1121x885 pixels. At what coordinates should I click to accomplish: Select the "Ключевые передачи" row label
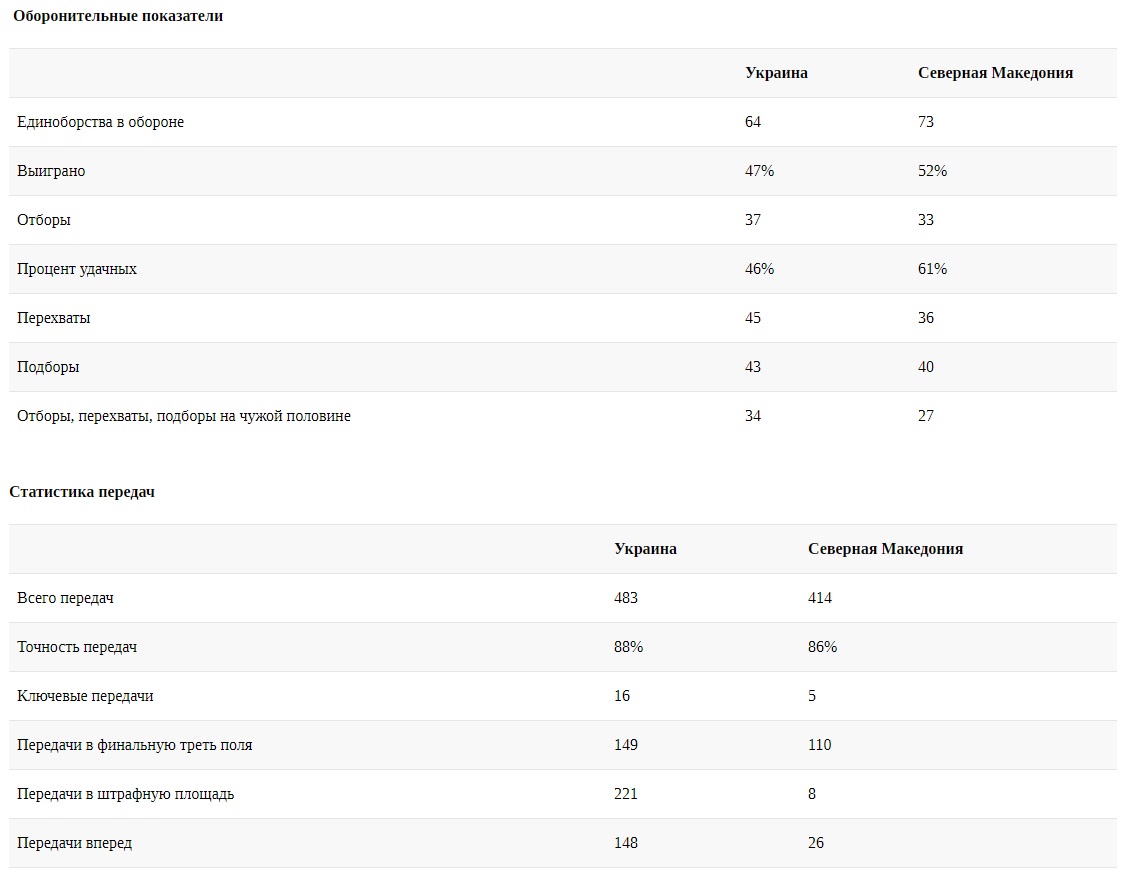85,696
